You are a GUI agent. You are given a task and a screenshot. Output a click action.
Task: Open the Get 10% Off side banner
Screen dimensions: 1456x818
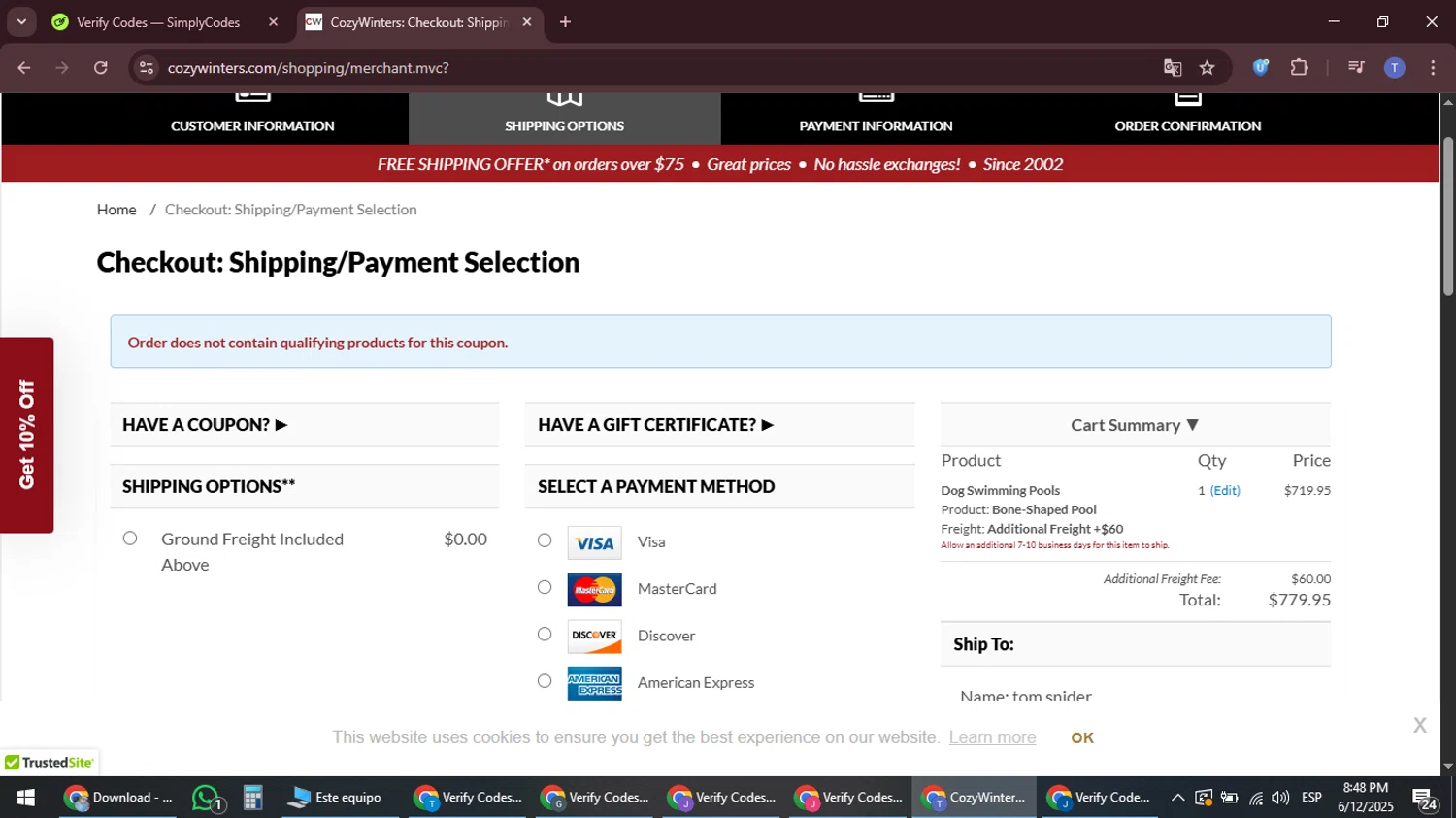coord(26,435)
